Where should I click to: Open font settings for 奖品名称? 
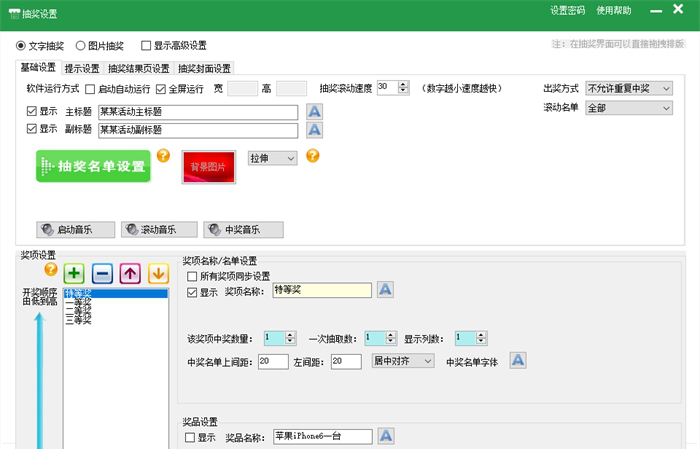[x=386, y=436]
